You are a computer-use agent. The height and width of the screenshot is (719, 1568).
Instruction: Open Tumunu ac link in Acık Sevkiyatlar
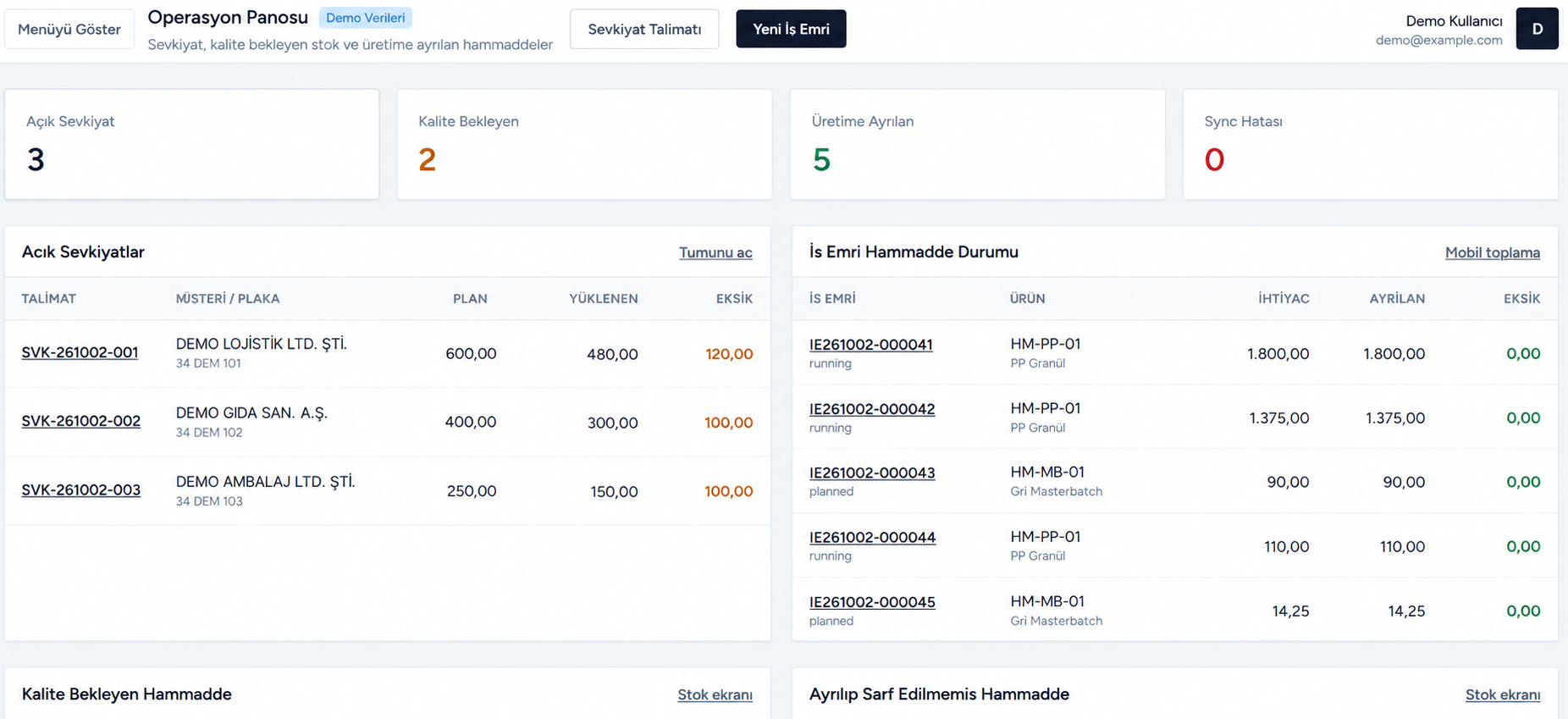click(x=715, y=252)
